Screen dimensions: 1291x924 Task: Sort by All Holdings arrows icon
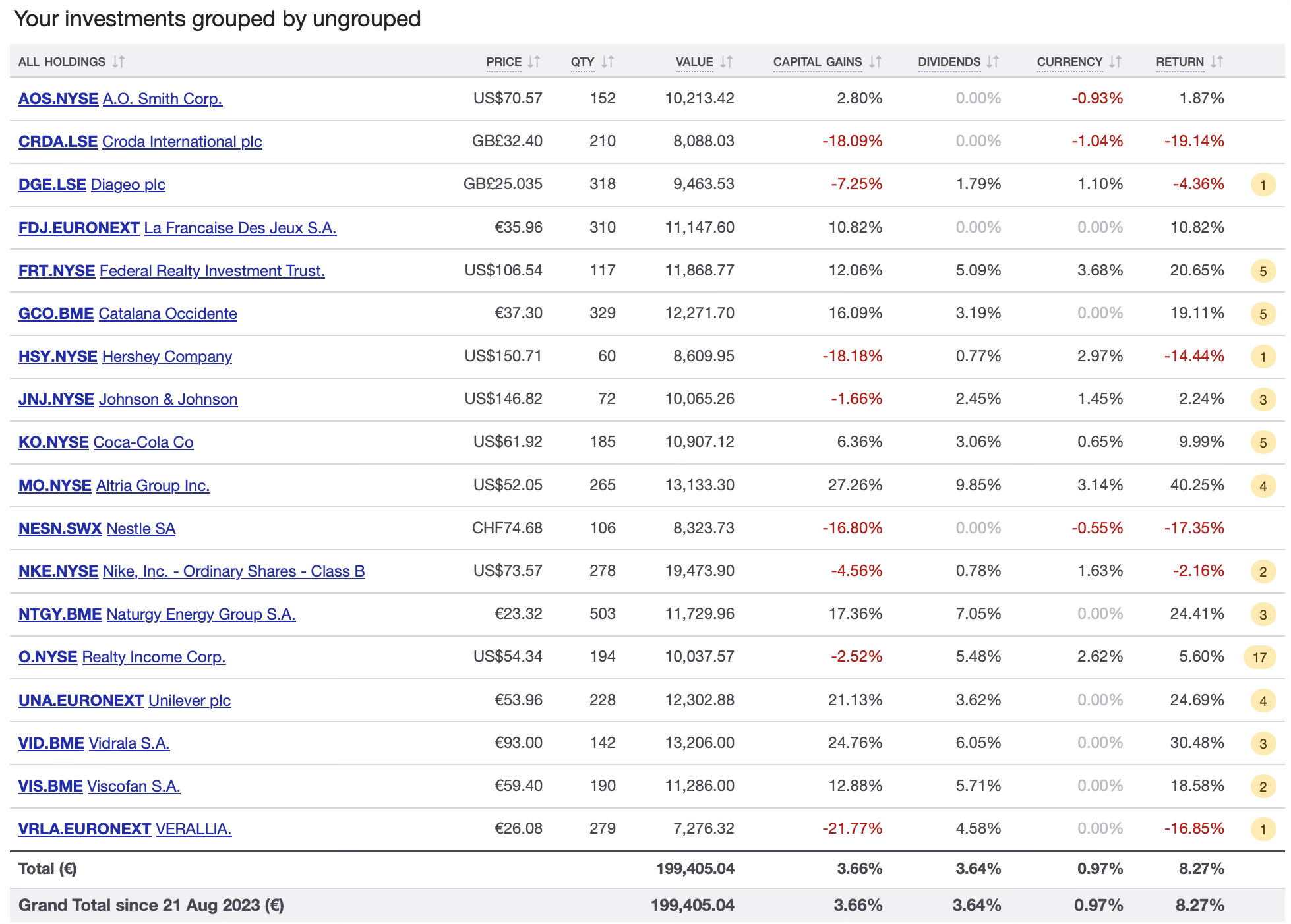(x=118, y=61)
